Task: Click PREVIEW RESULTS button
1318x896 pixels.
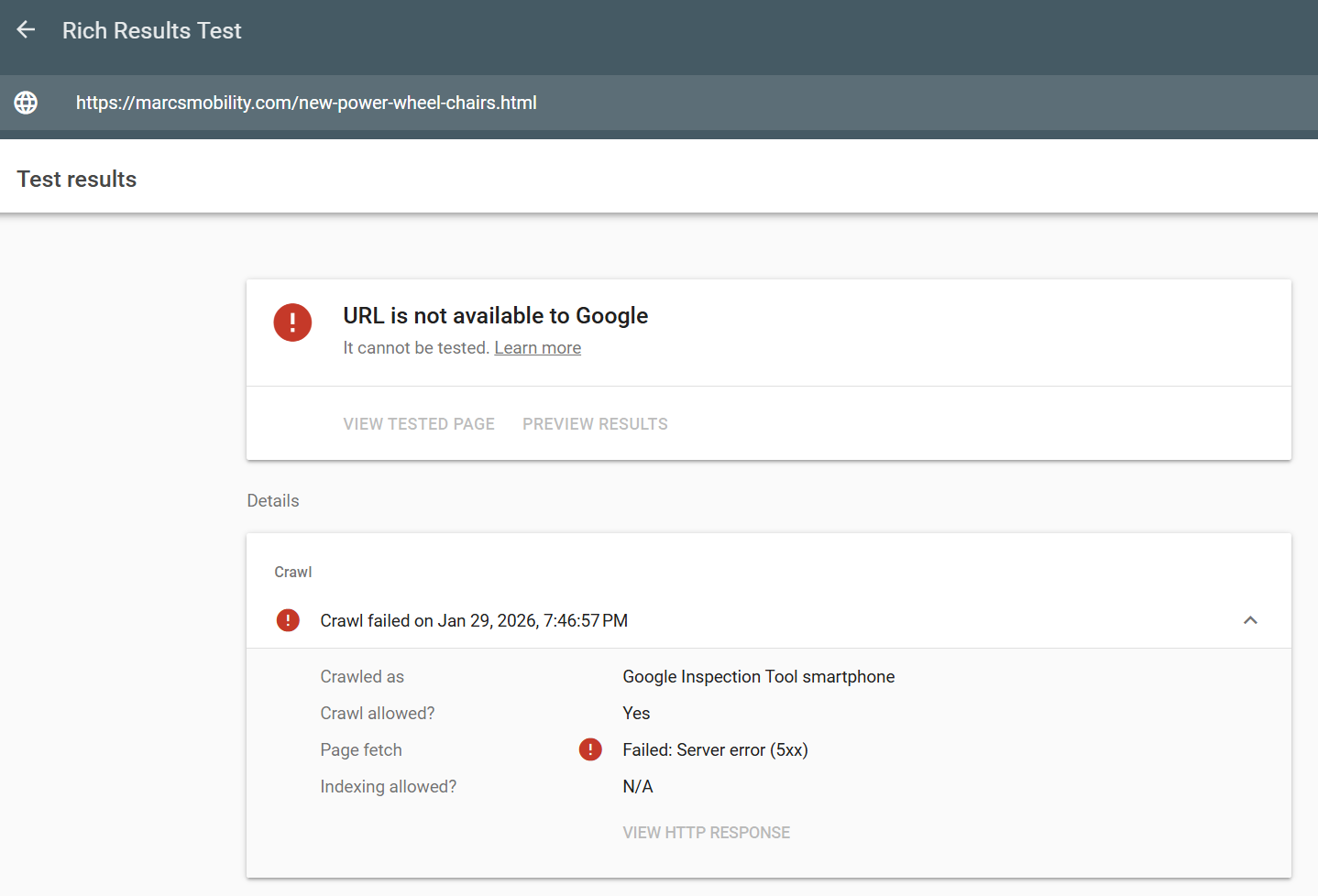Action: (595, 424)
